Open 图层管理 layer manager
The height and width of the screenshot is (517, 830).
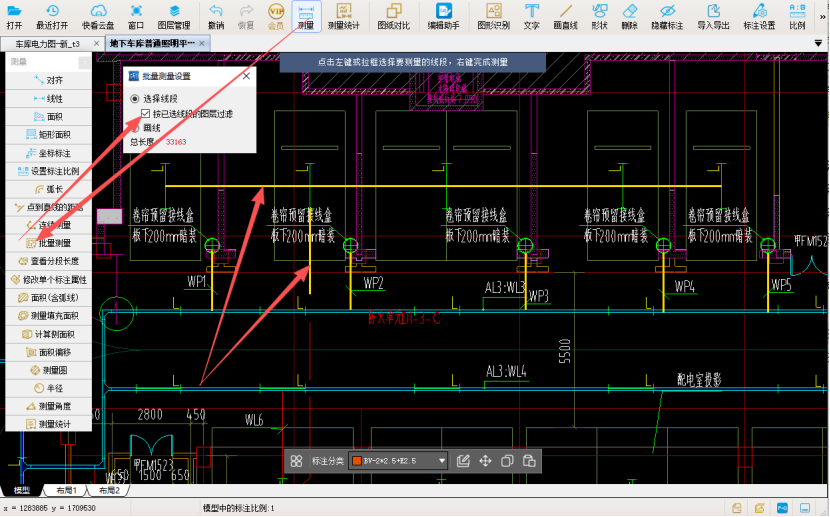tap(173, 15)
